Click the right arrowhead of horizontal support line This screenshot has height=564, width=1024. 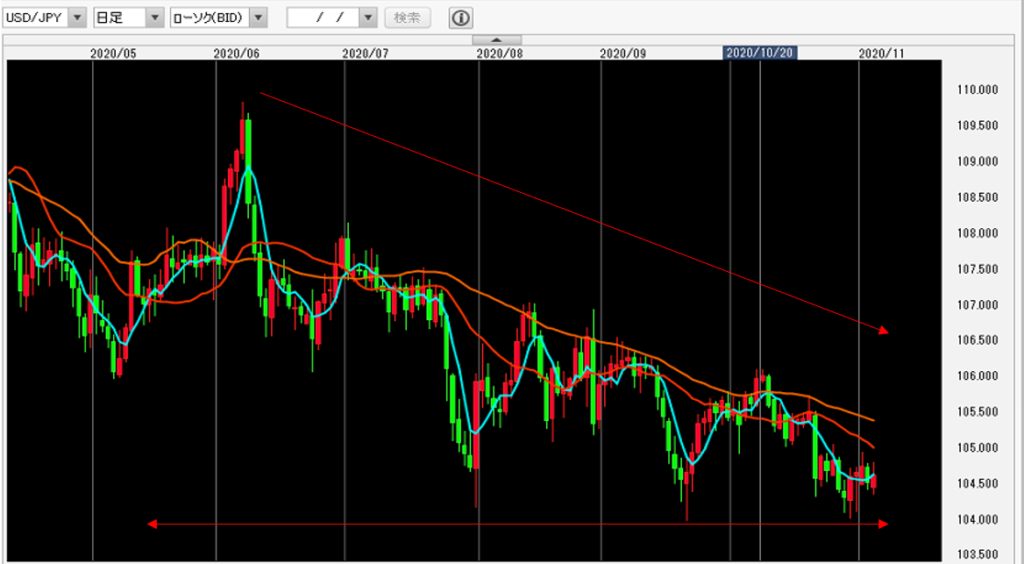click(x=882, y=523)
